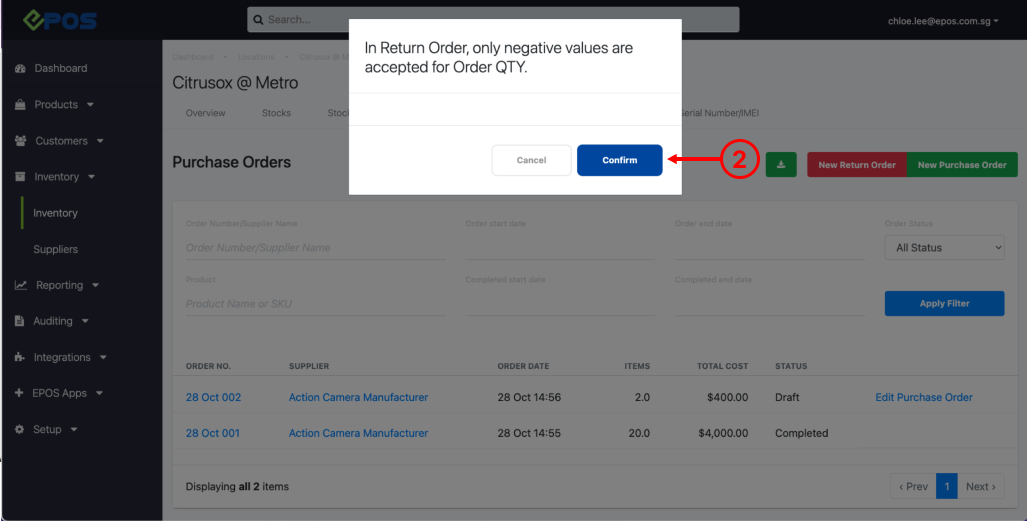Screen dimensions: 1027x521
Task: Click the Dashboard gauge icon
Action: 20,68
